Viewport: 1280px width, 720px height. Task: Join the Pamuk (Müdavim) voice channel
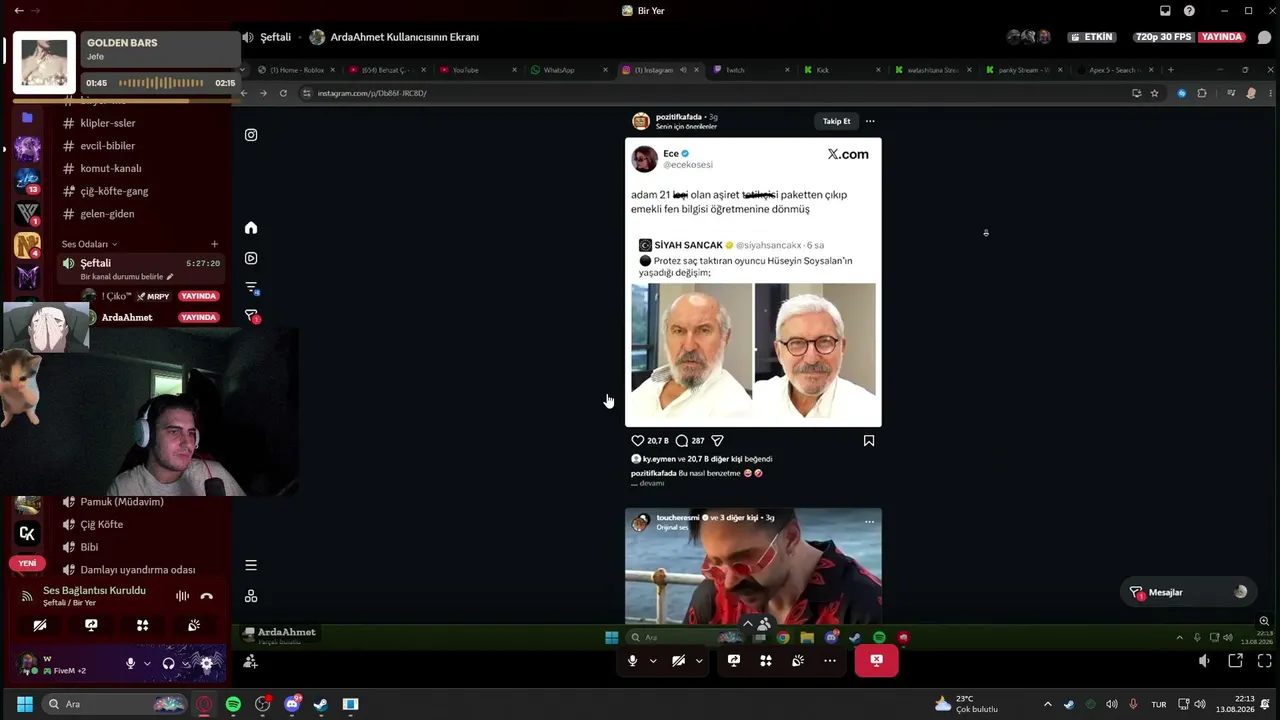coord(121,502)
